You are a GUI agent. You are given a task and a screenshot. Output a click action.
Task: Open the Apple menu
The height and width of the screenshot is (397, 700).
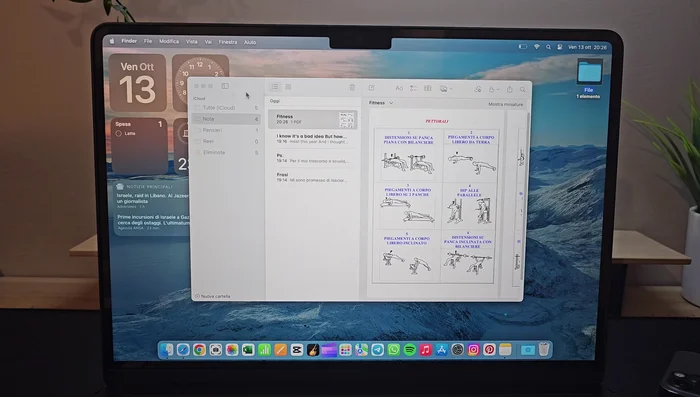[112, 41]
